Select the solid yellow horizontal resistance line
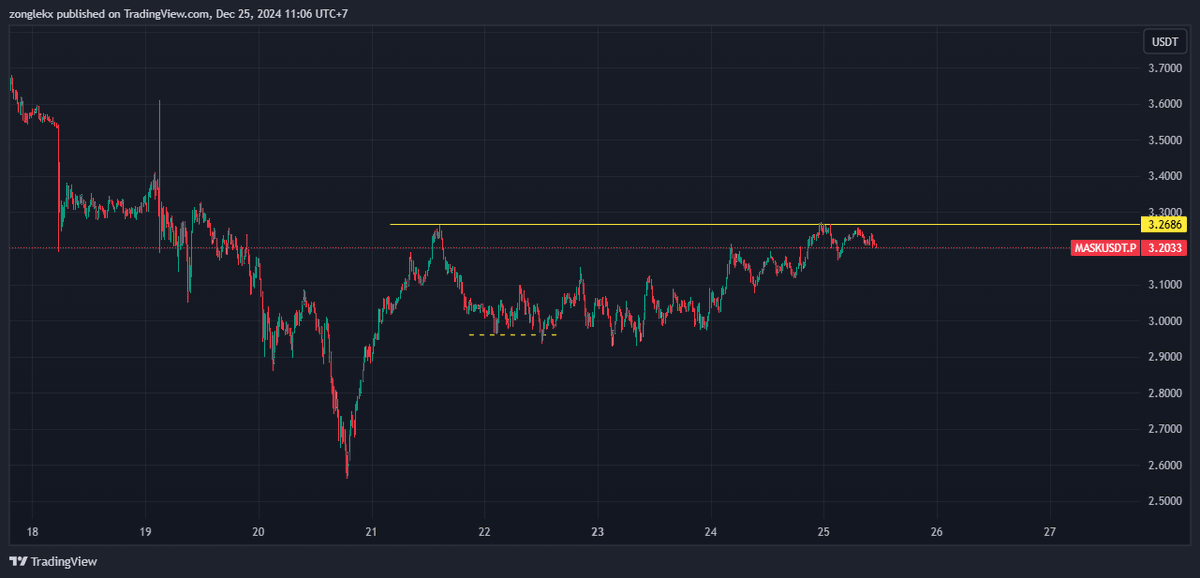The width and height of the screenshot is (1200, 578). tap(764, 224)
